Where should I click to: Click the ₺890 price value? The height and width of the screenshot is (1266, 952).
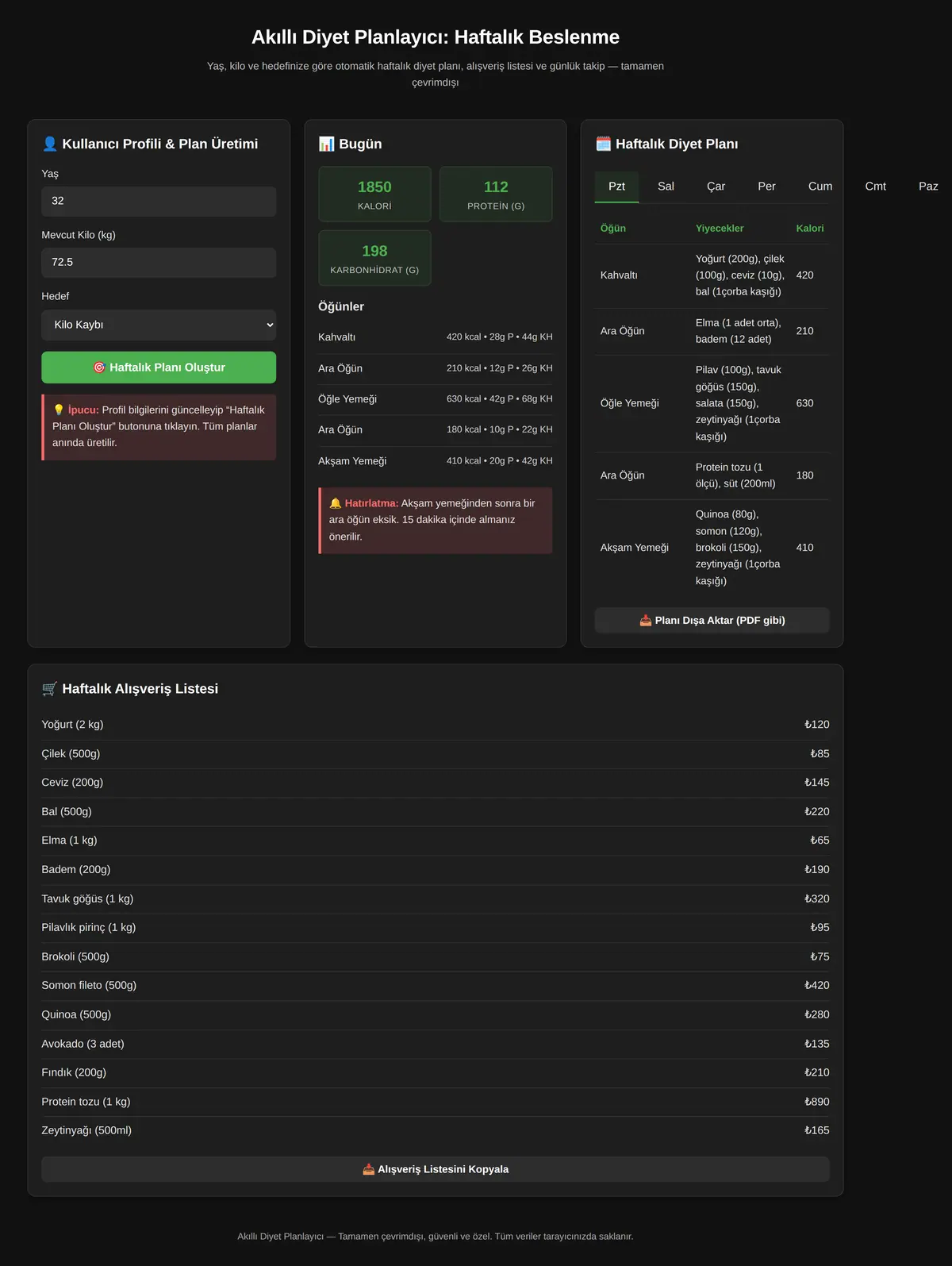[x=817, y=1102]
